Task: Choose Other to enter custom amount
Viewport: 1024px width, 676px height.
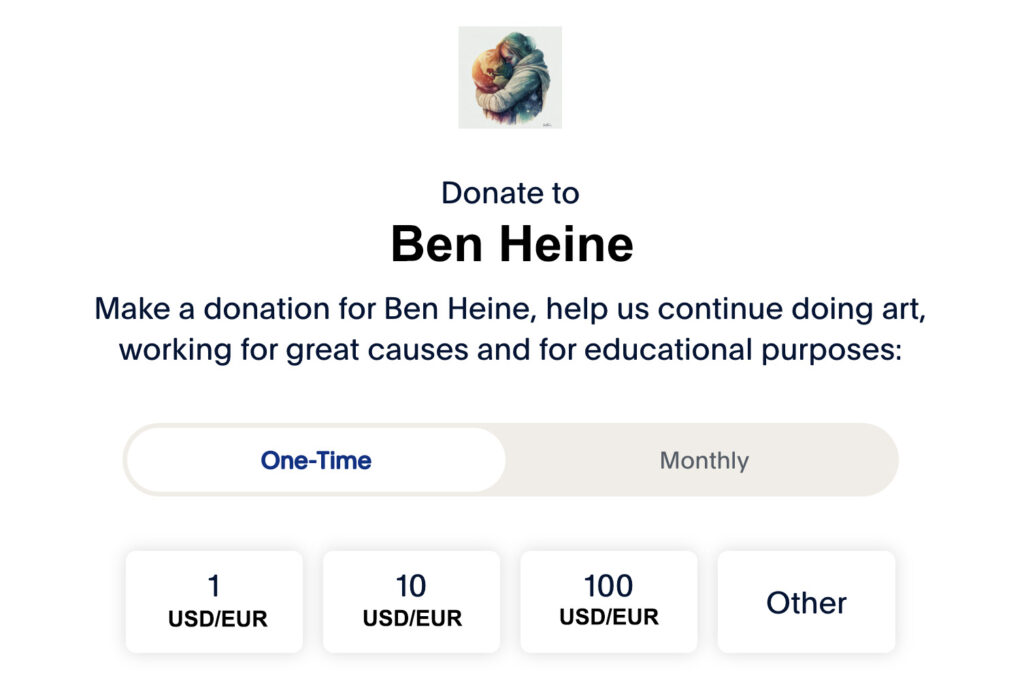Action: (806, 602)
